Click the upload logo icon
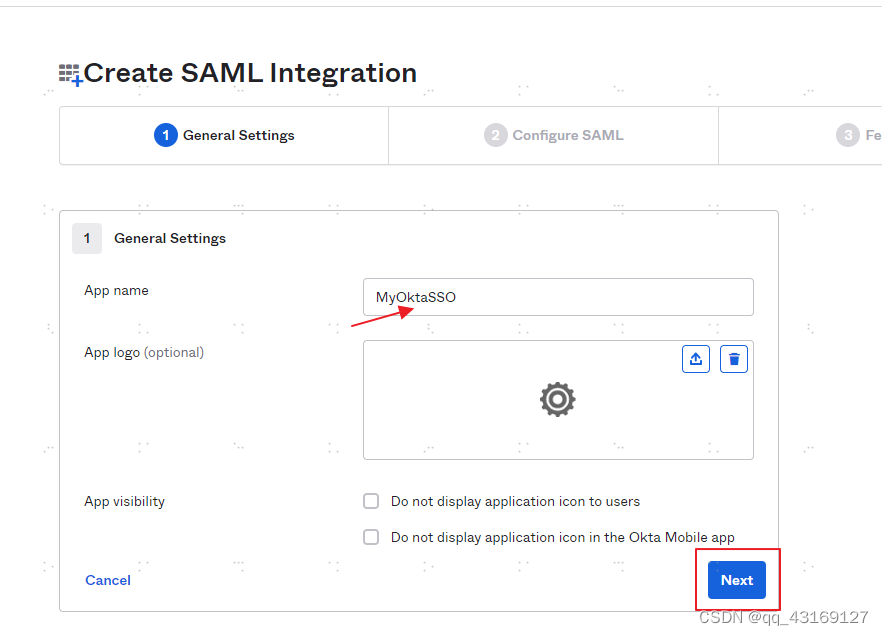 (x=696, y=358)
